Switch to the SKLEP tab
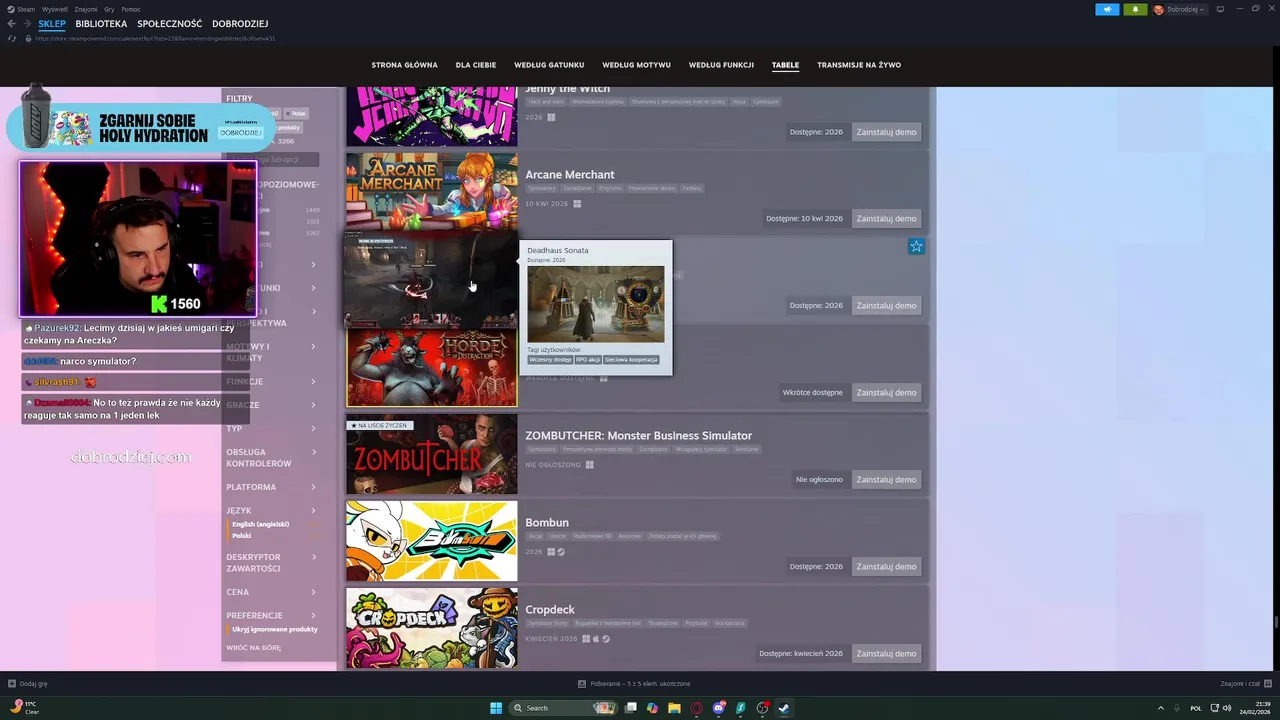 pyautogui.click(x=52, y=24)
